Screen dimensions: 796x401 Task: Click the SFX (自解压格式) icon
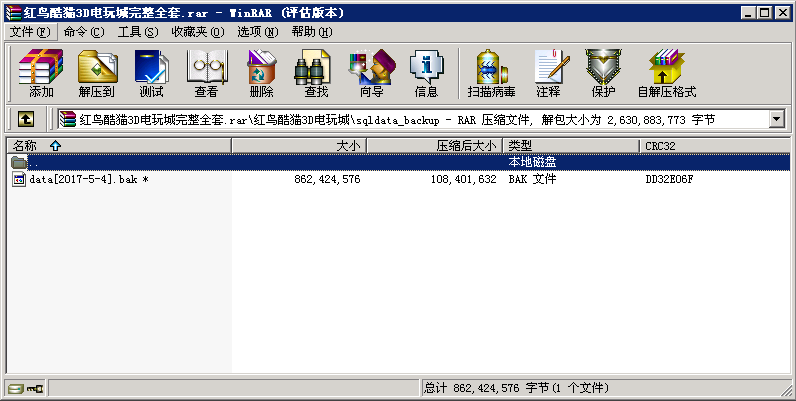coord(666,74)
